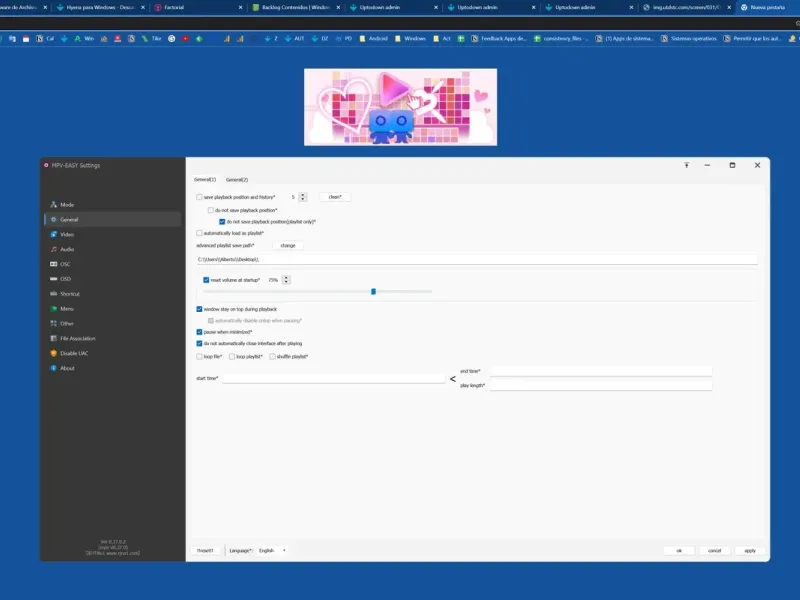Screen dimensions: 800x600
Task: Click the apply button
Action: 749,551
